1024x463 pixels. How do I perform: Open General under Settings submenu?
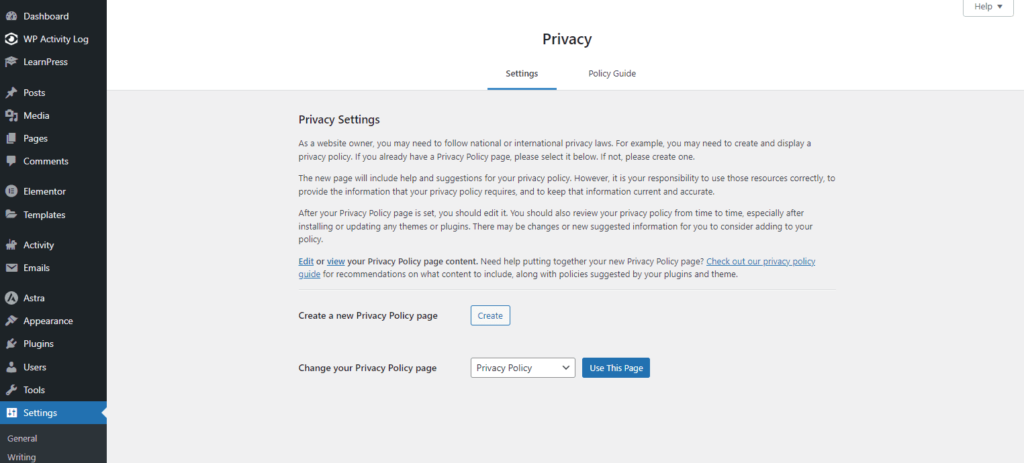[22, 438]
